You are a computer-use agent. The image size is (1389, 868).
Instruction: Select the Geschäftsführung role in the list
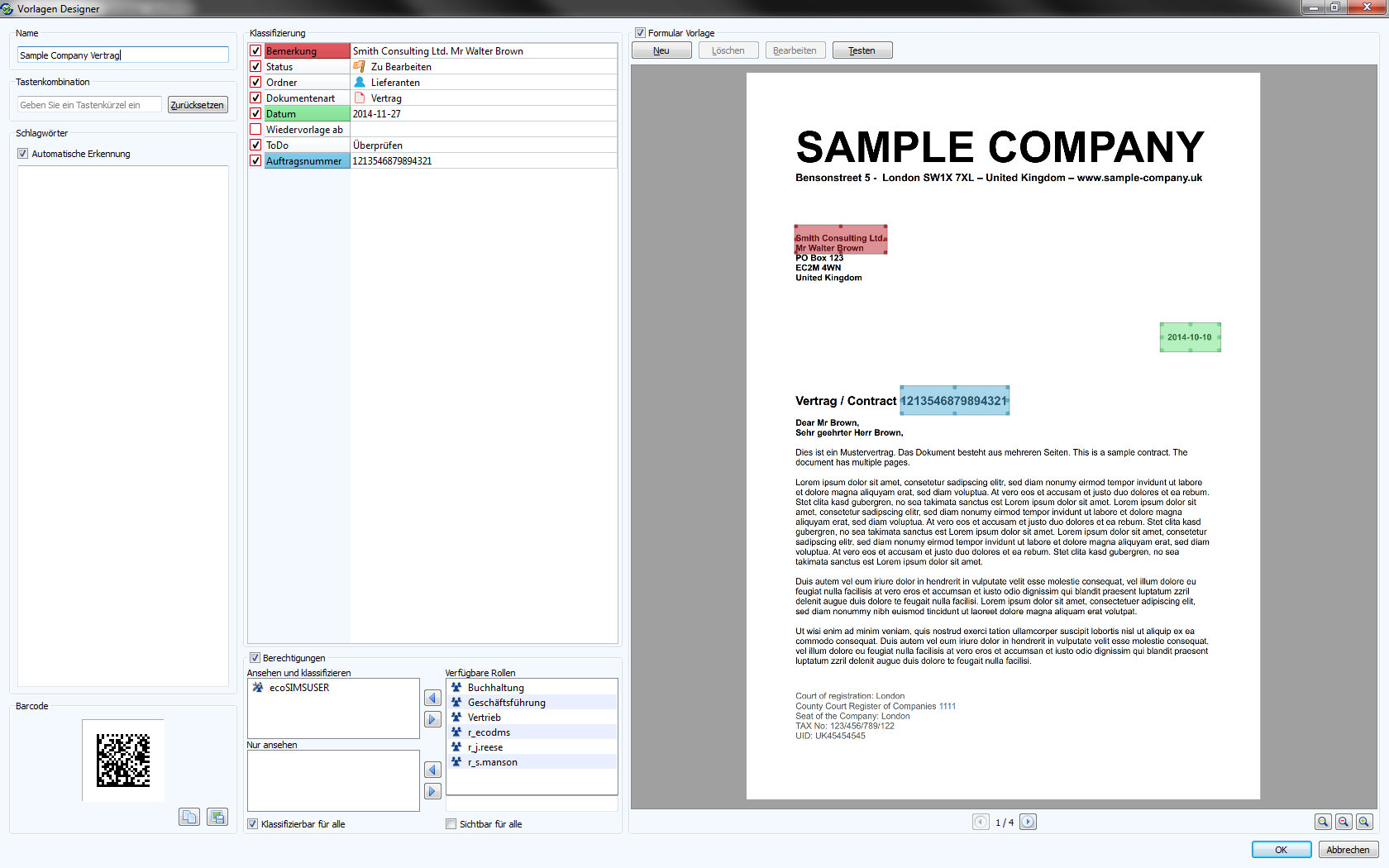pyautogui.click(x=506, y=703)
